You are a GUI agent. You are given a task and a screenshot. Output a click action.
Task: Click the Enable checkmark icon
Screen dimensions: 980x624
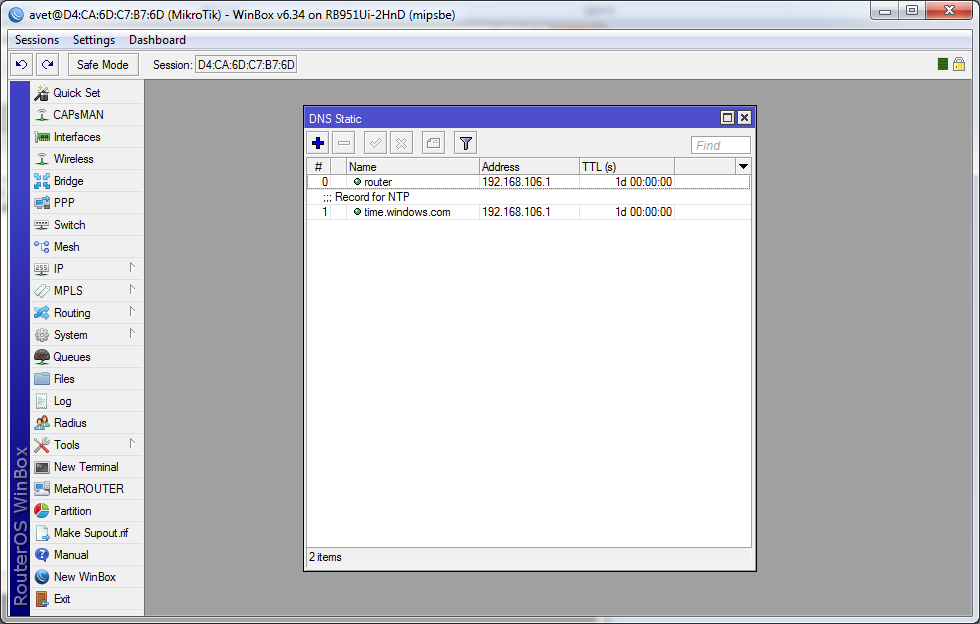pos(376,144)
